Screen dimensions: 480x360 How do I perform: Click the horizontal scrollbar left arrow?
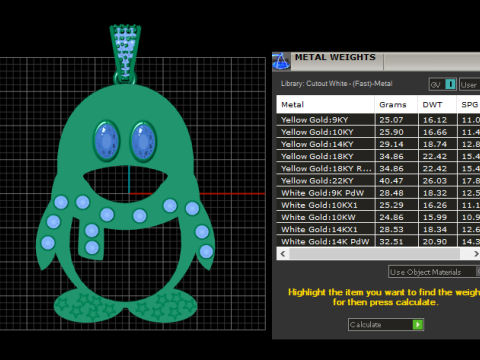[283, 254]
